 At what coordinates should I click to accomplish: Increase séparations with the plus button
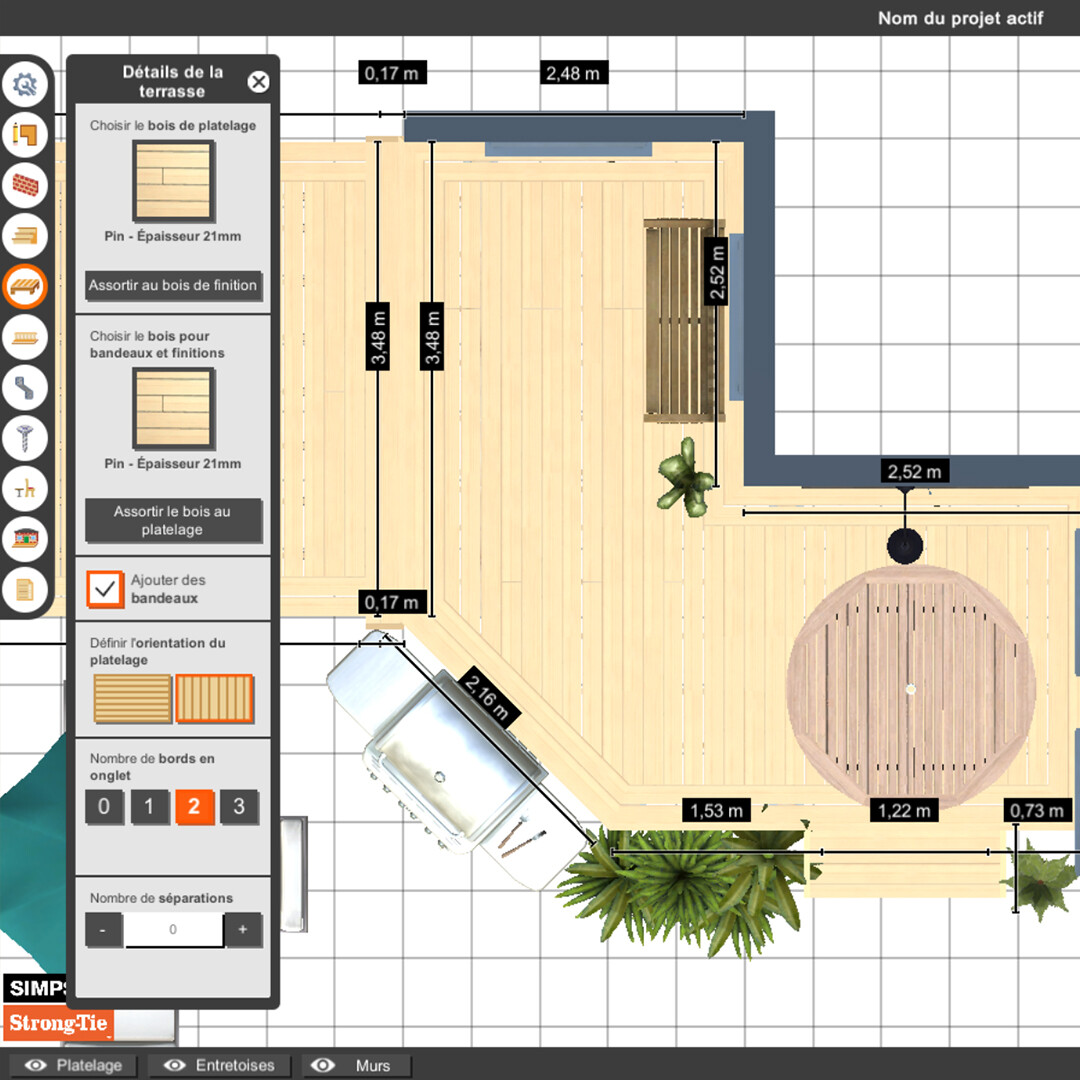[243, 930]
